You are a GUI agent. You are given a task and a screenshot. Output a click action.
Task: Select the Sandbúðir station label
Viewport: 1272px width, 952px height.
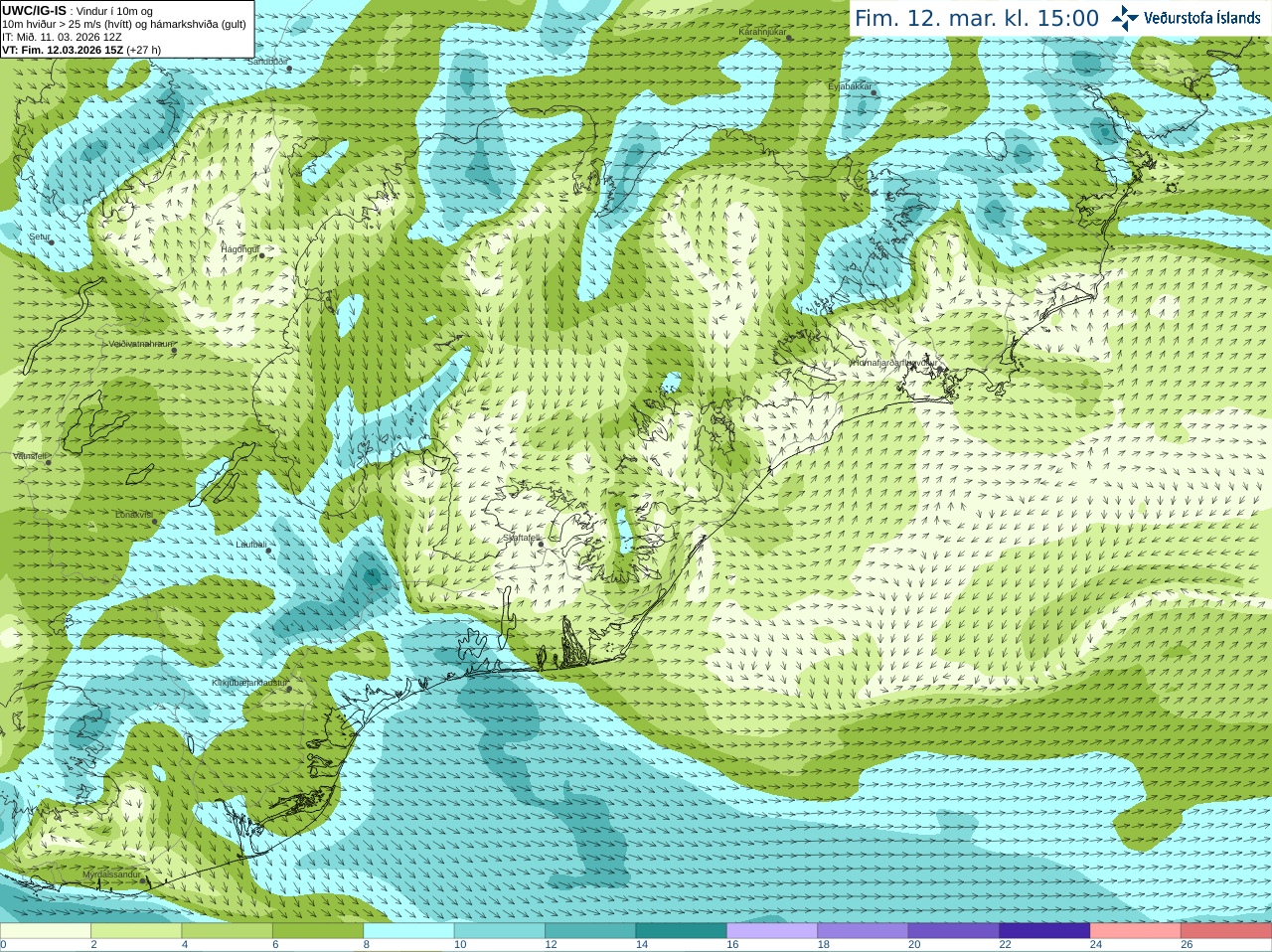click(267, 62)
